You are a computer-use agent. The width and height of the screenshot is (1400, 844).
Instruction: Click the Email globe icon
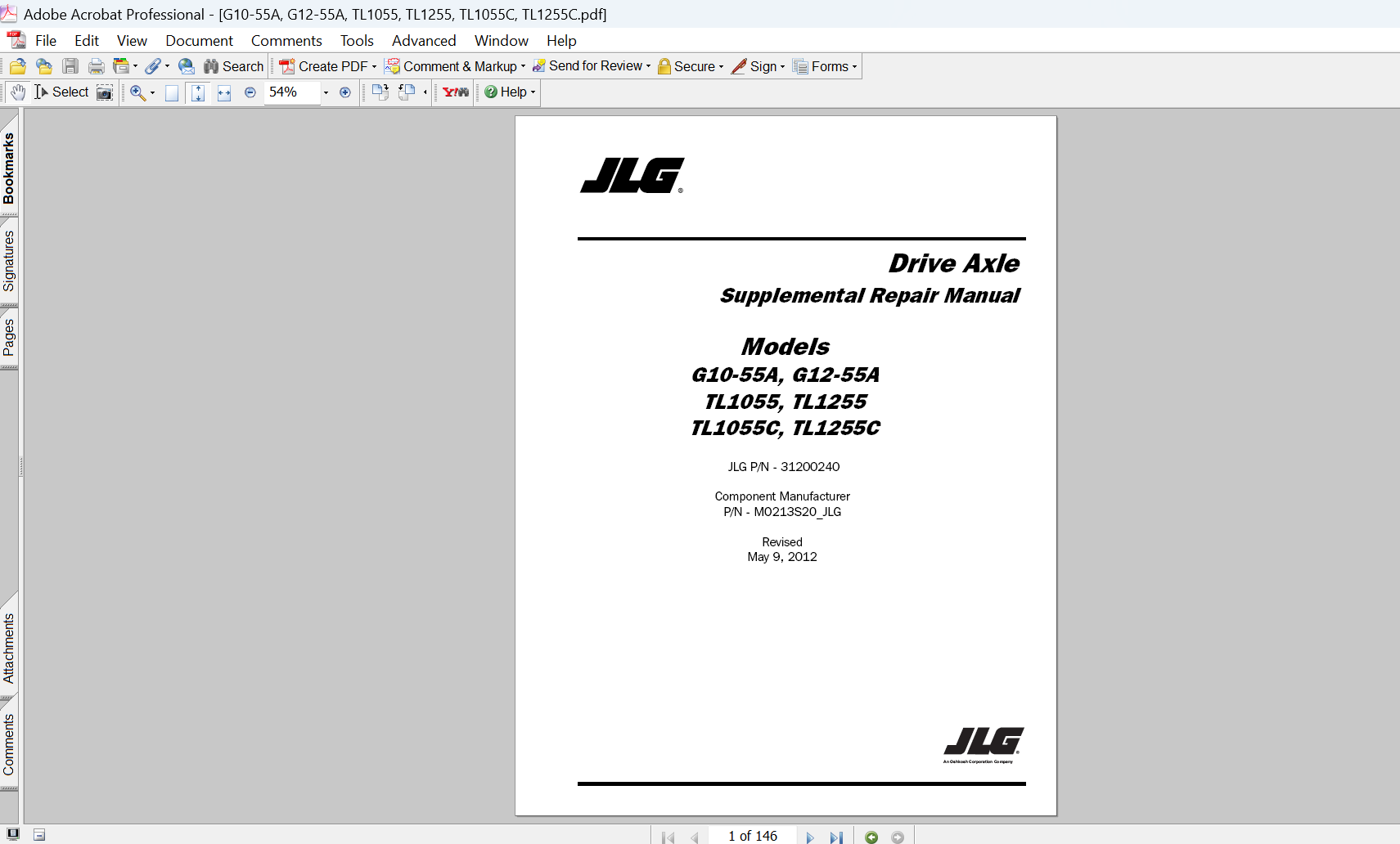[187, 66]
